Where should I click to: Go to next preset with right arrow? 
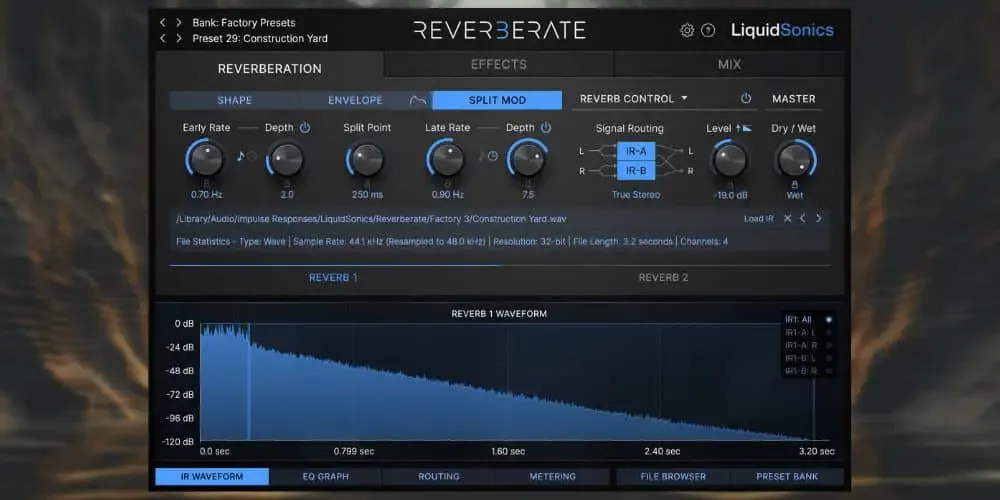(x=179, y=38)
